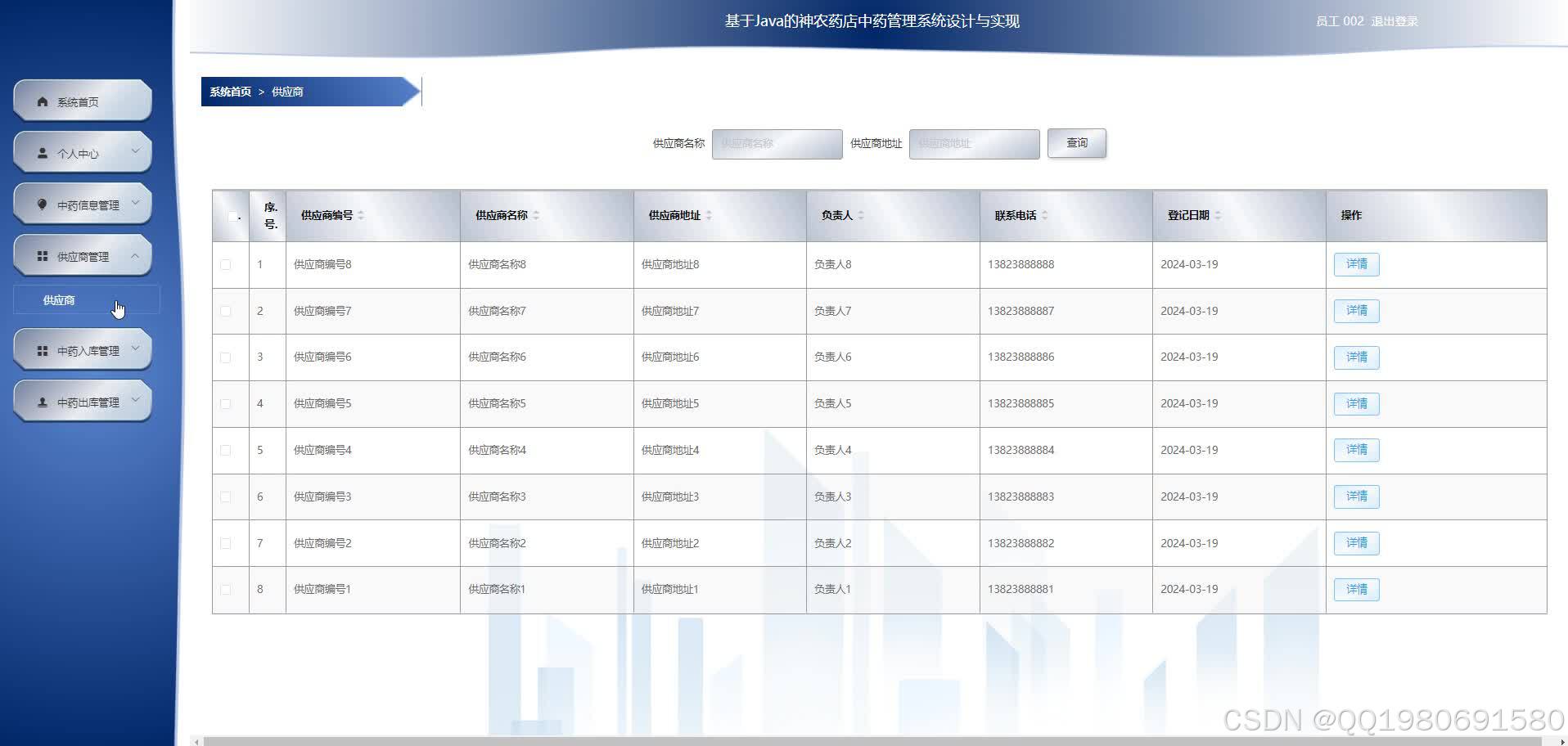Viewport: 1568px width, 746px height.
Task: Focus the 供应商名称 search input
Action: [777, 144]
